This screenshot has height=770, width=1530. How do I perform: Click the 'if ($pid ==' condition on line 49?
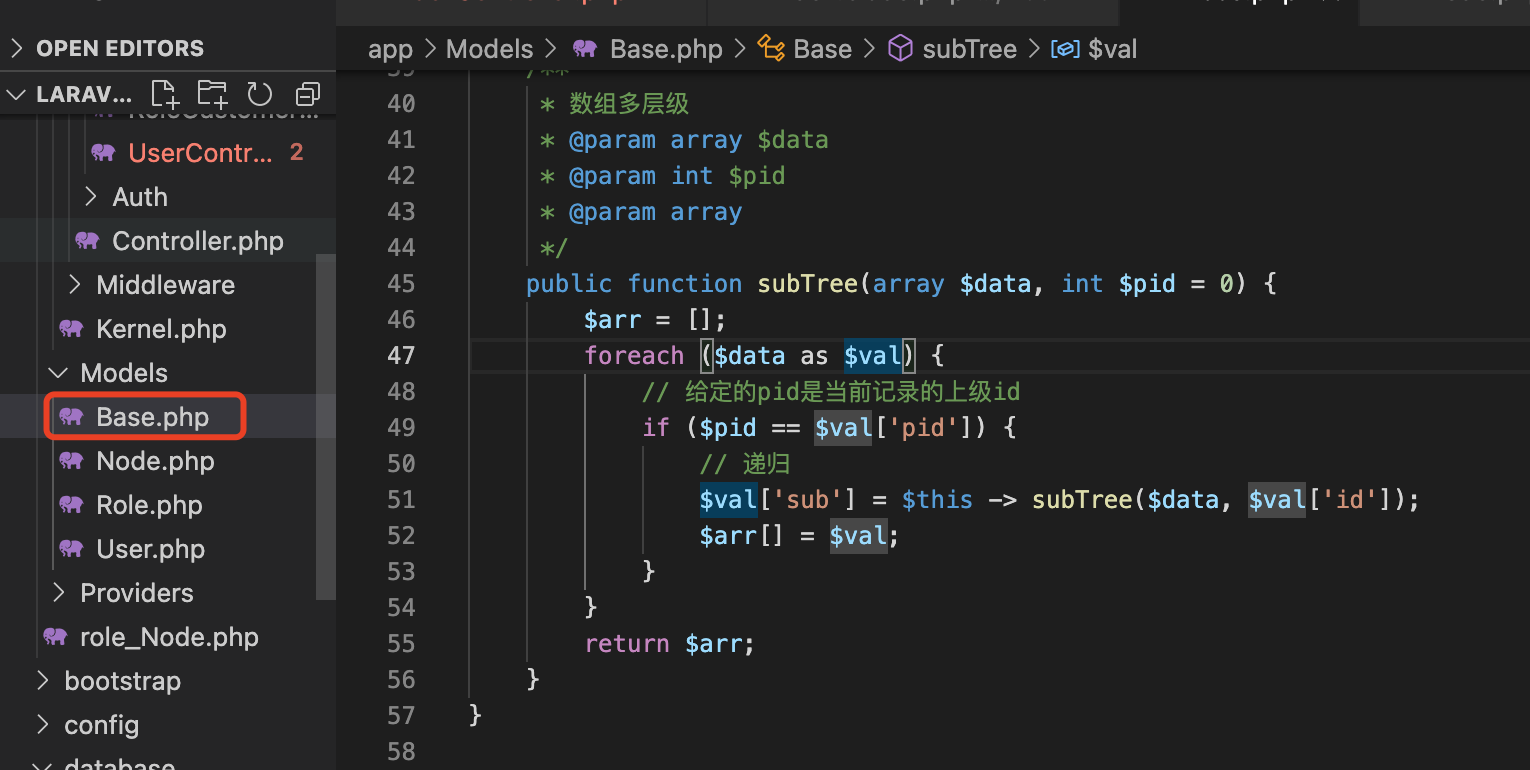(x=721, y=428)
